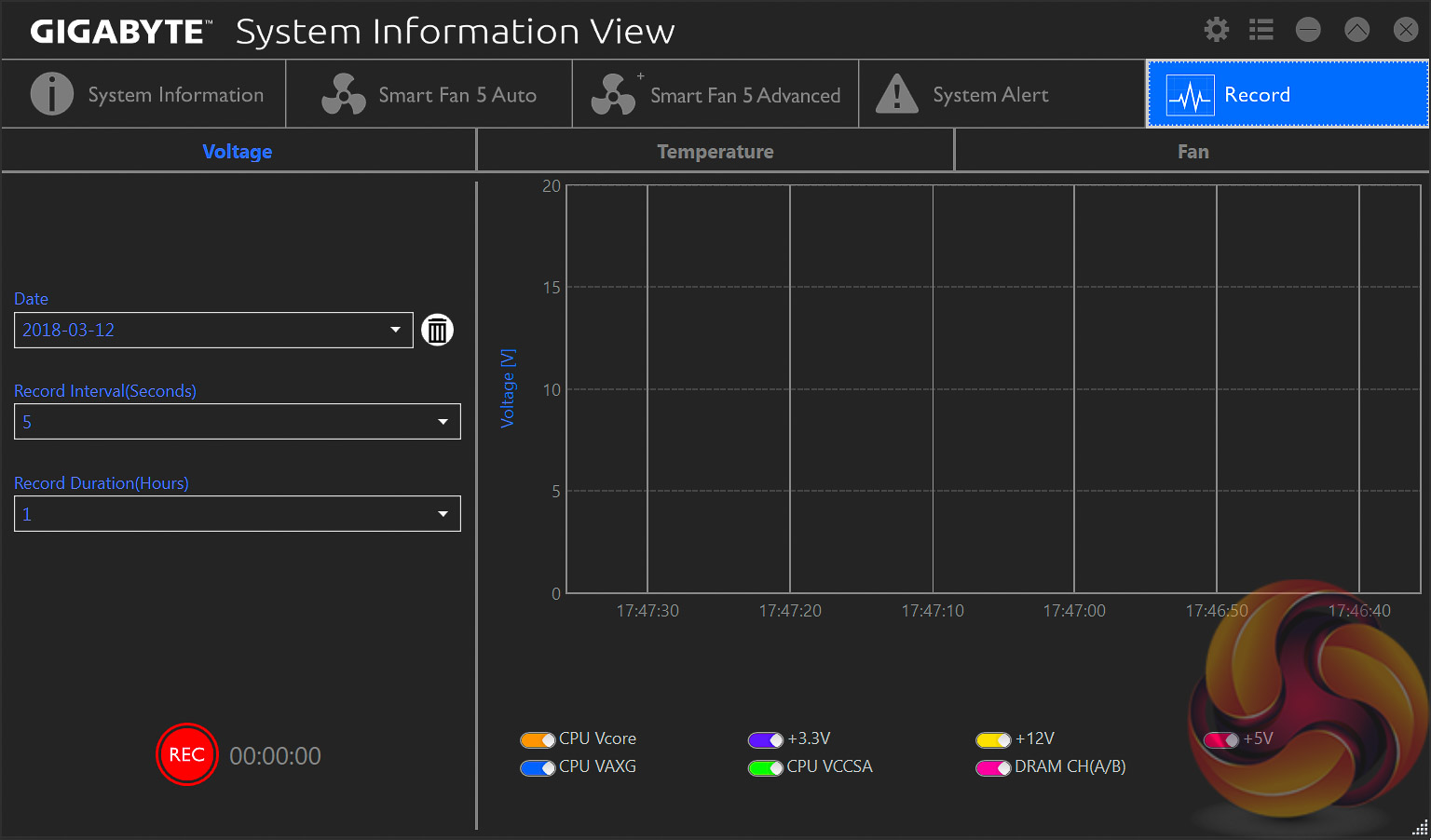Screen dimensions: 1431x840
Task: Click the settings gear icon
Action: (x=1216, y=30)
